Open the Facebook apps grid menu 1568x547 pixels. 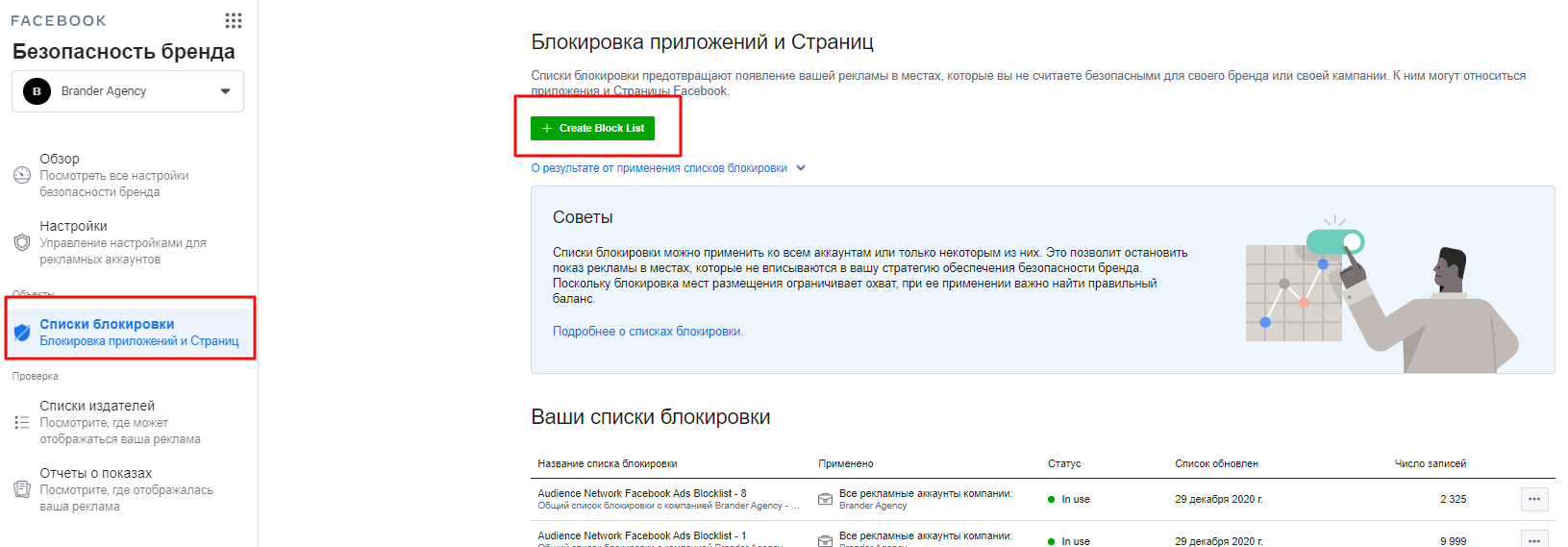tap(234, 20)
